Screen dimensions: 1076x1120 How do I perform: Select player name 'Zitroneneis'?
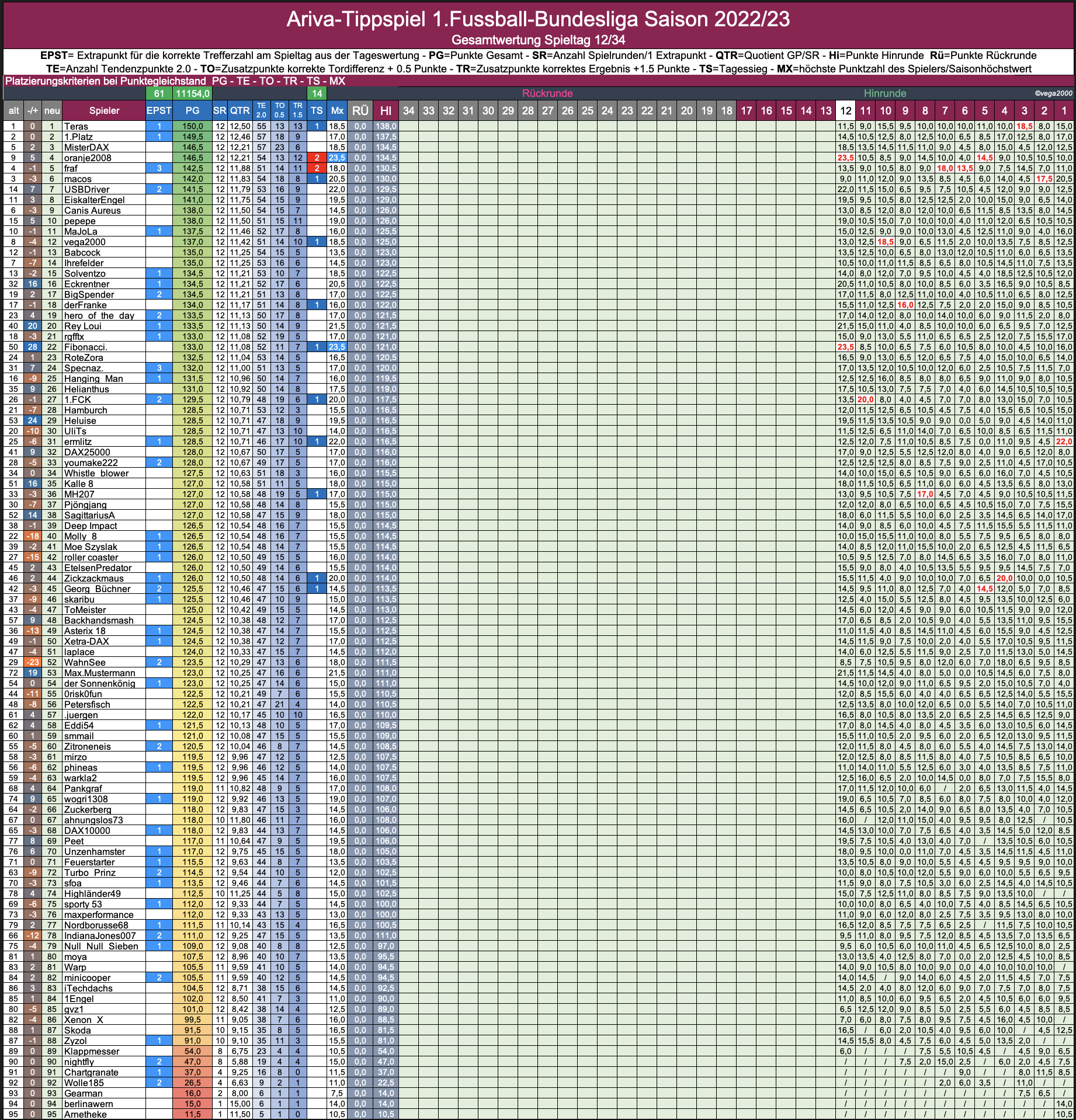(87, 746)
